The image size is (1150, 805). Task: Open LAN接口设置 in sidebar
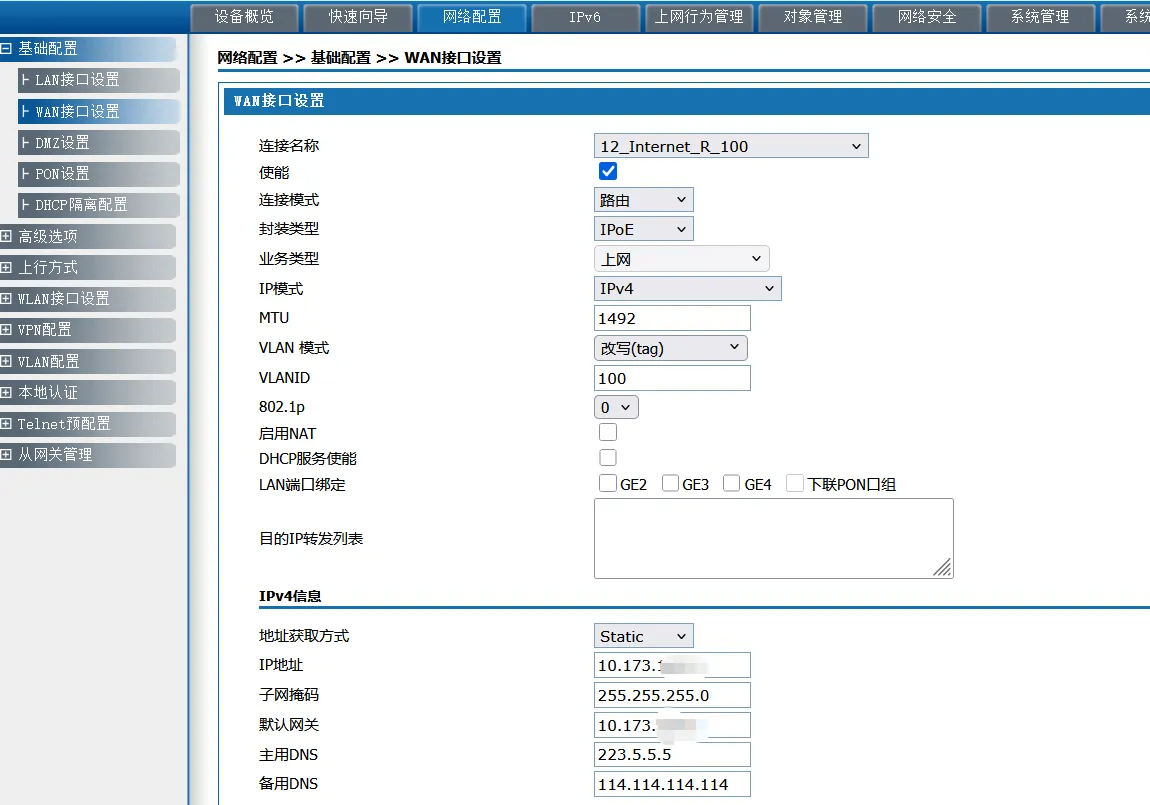tap(98, 80)
